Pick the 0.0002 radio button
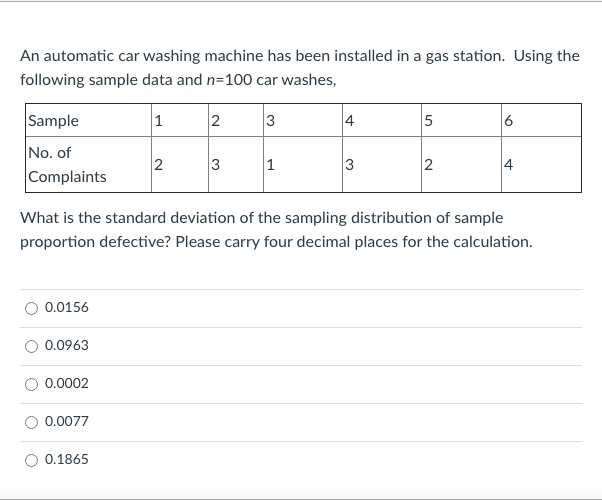The width and height of the screenshot is (602, 500). 31,383
